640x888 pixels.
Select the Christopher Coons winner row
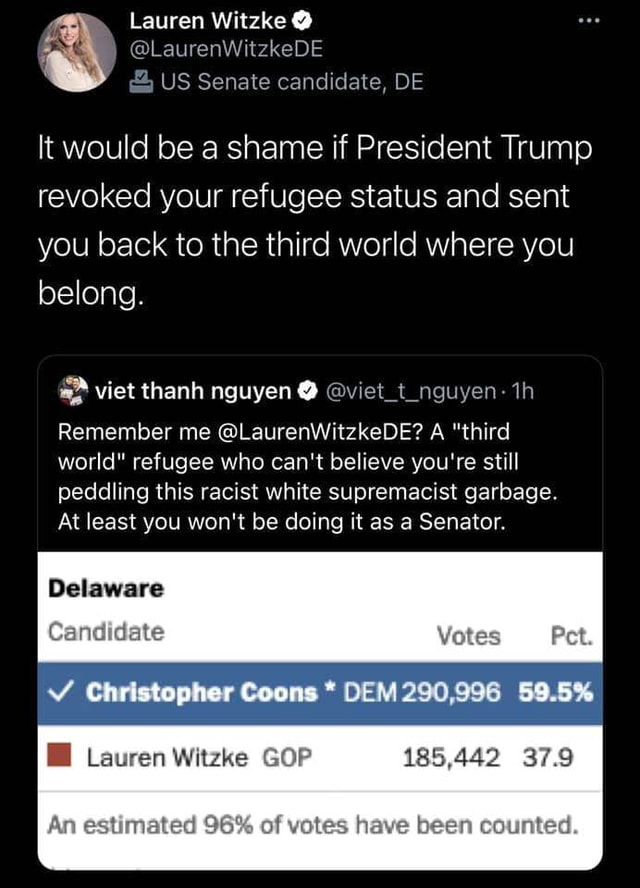tap(320, 691)
